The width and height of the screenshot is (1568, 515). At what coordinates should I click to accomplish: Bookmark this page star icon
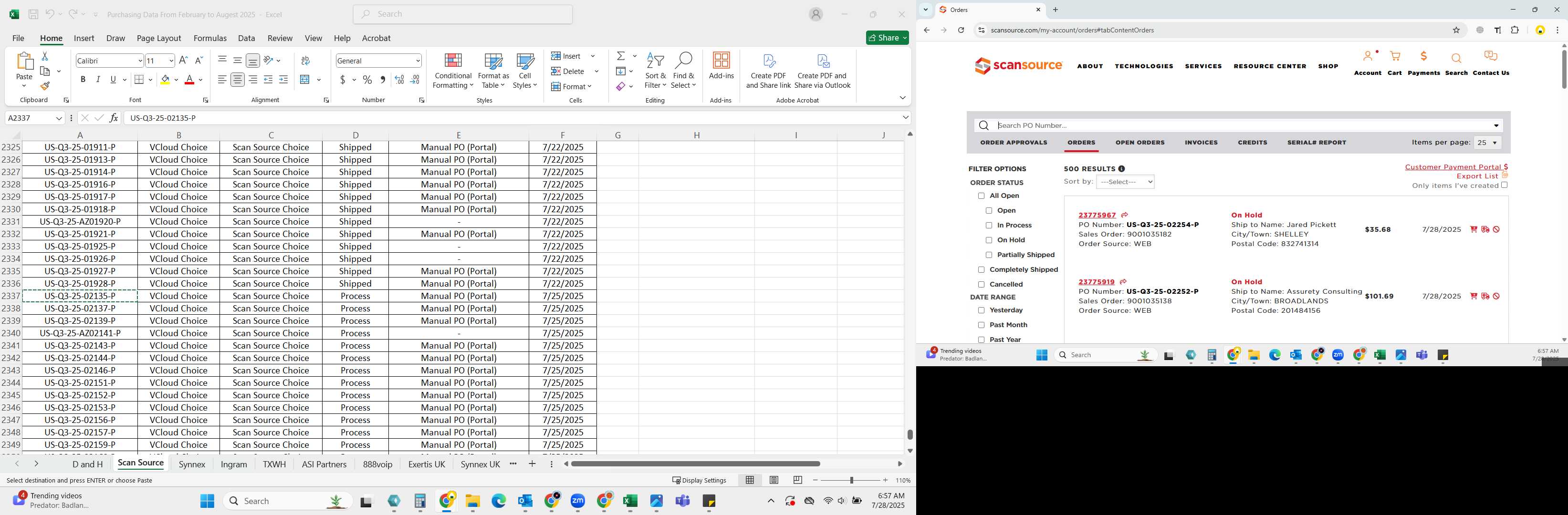(x=1456, y=31)
